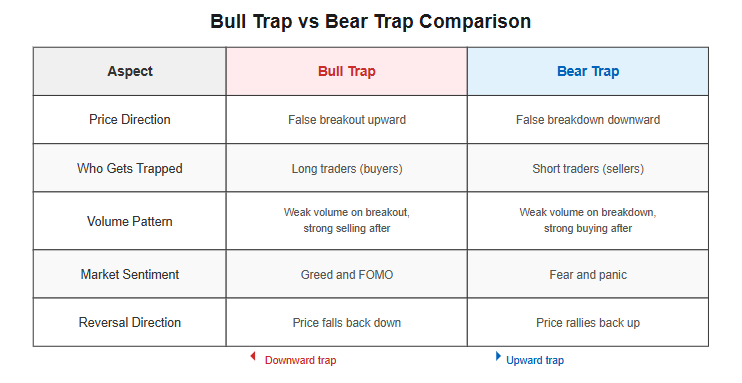
Task: Click the Downward trap legend label
Action: pos(300,360)
